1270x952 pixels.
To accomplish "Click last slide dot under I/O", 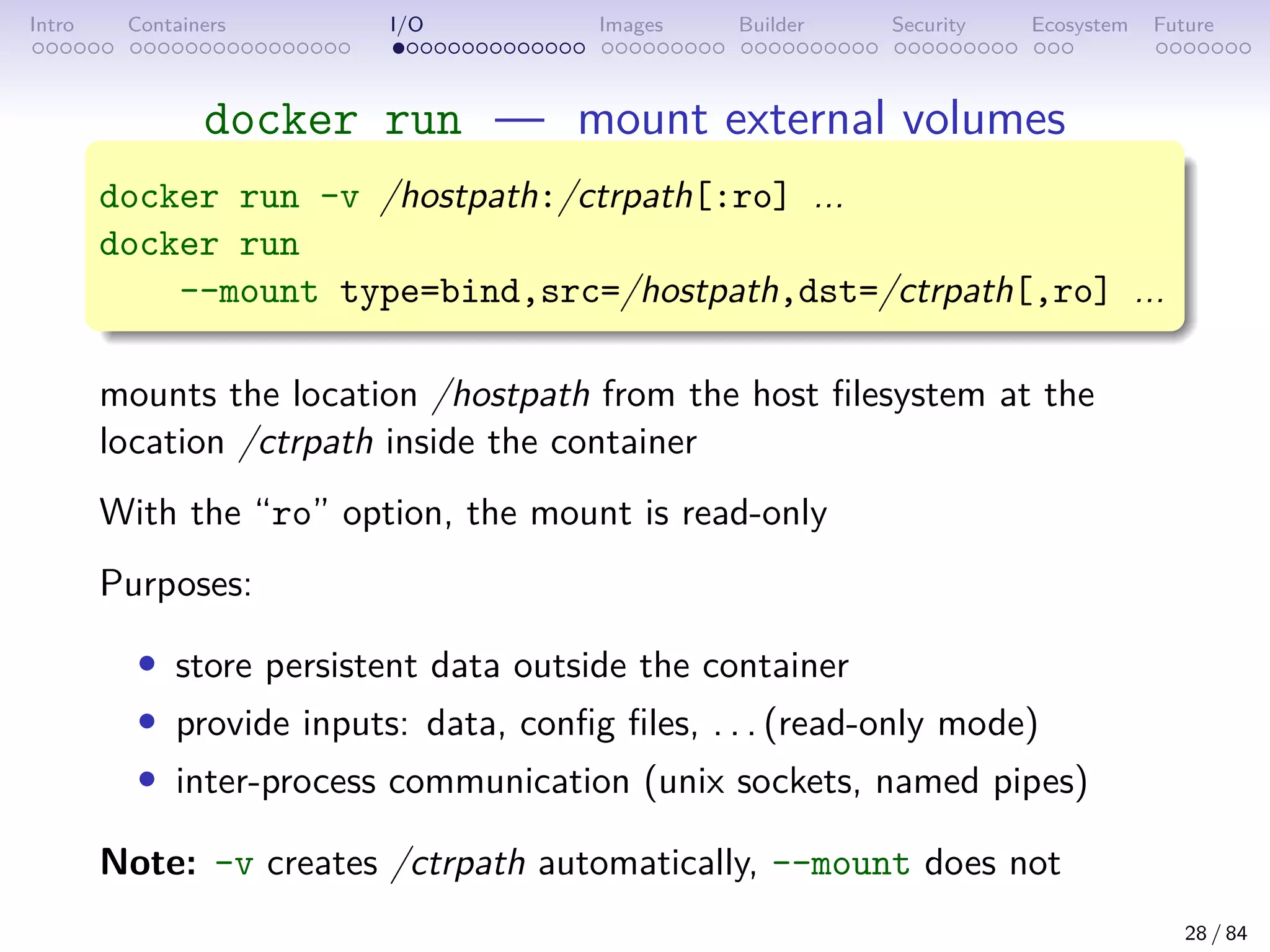I will [579, 48].
